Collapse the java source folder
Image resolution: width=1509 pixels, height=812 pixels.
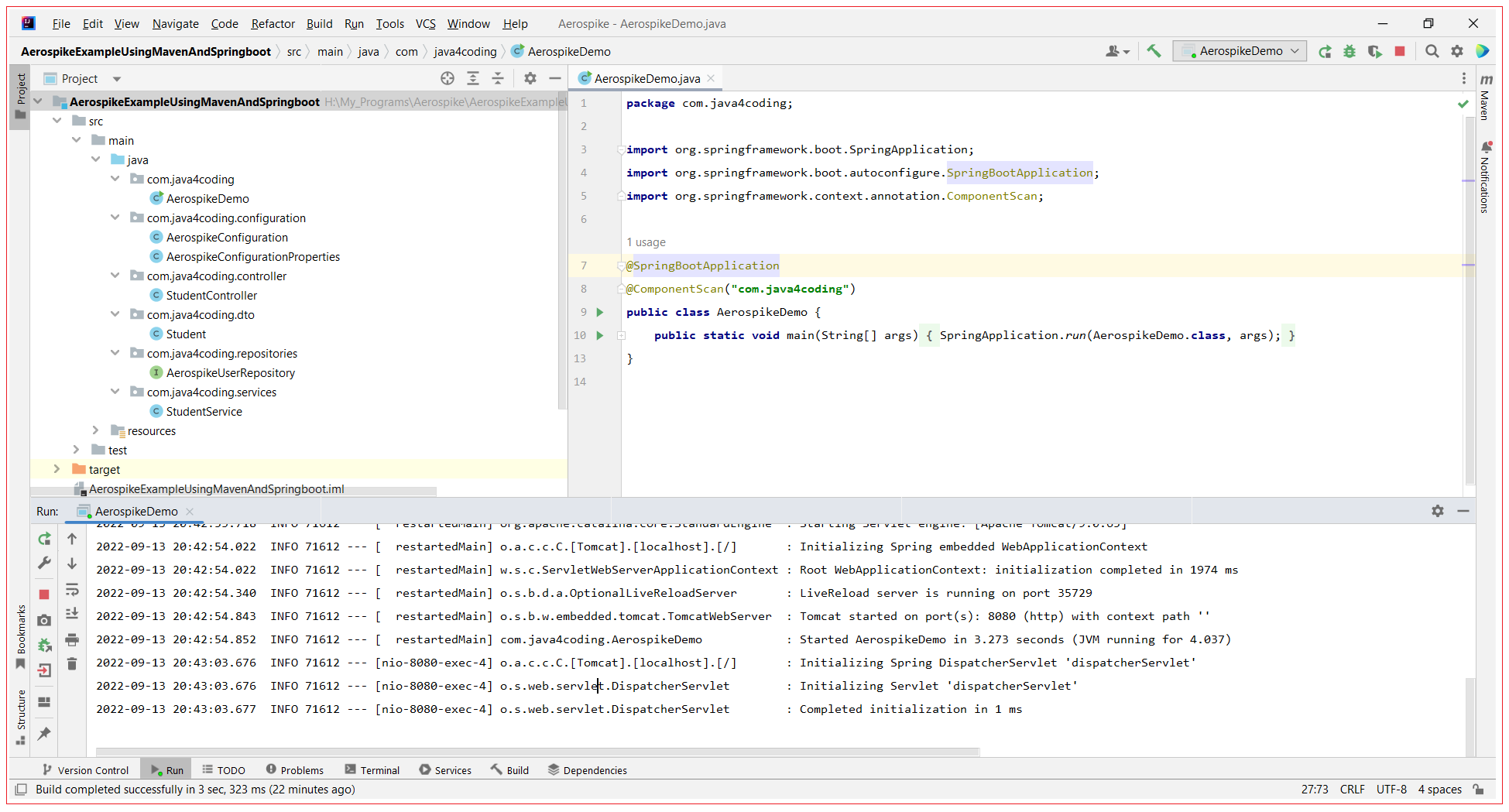click(96, 159)
